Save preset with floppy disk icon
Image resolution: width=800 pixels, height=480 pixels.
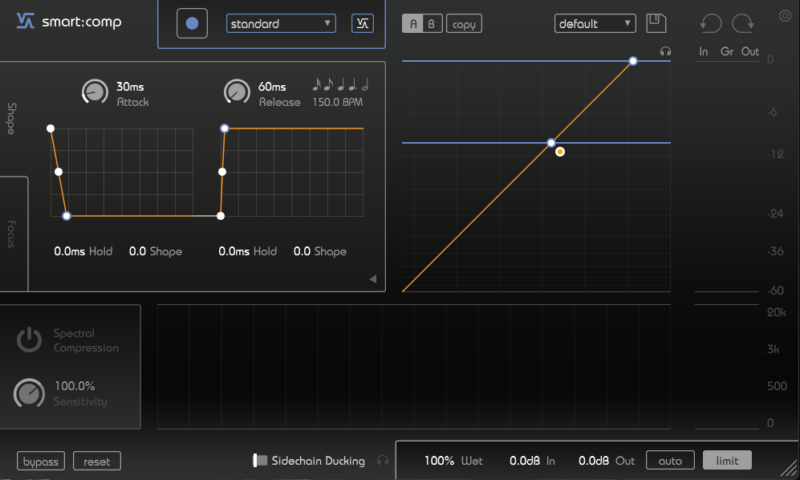point(656,23)
